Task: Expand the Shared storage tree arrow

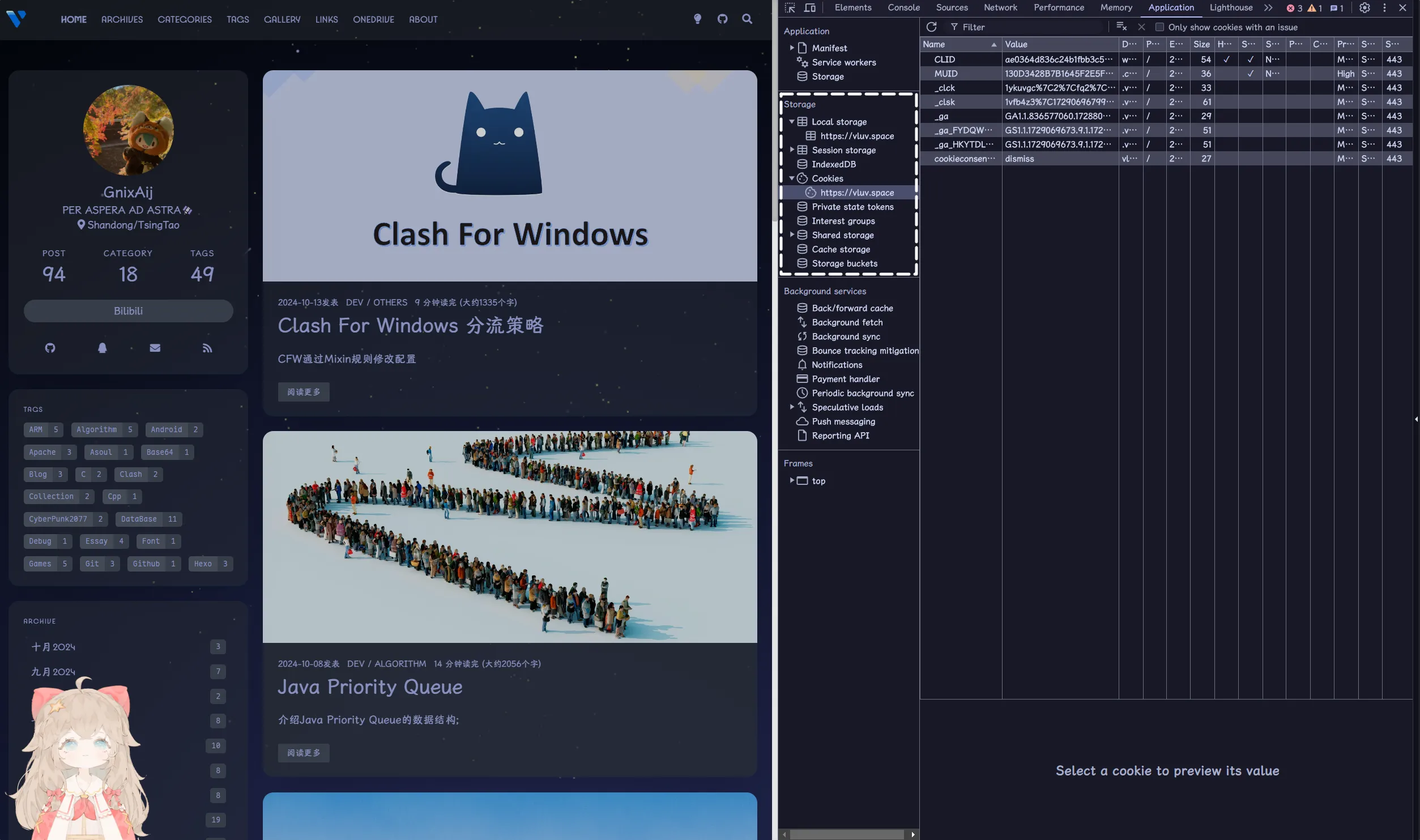Action: click(791, 235)
